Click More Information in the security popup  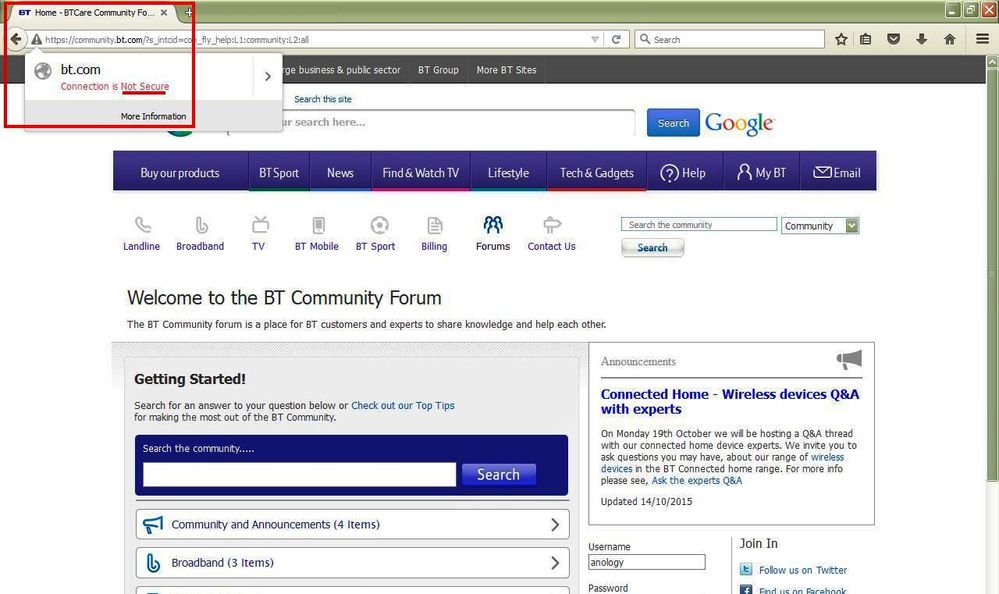click(154, 116)
